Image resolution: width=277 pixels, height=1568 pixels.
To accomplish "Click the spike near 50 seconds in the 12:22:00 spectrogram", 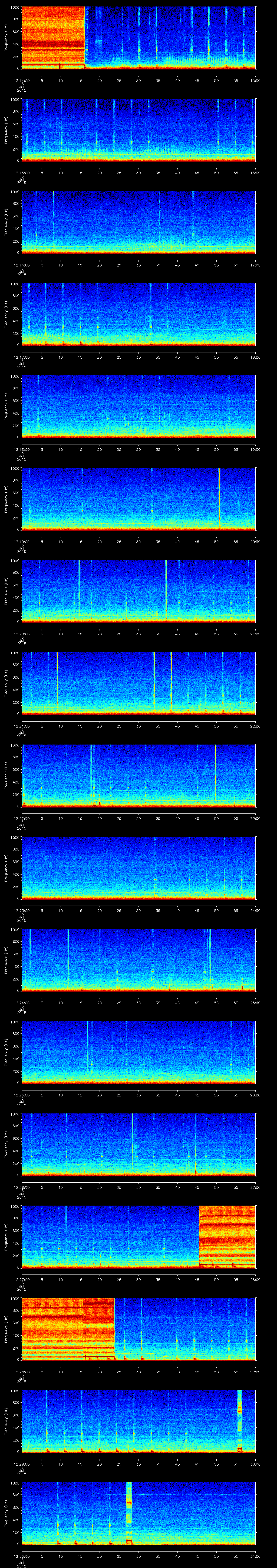I will [x=216, y=773].
